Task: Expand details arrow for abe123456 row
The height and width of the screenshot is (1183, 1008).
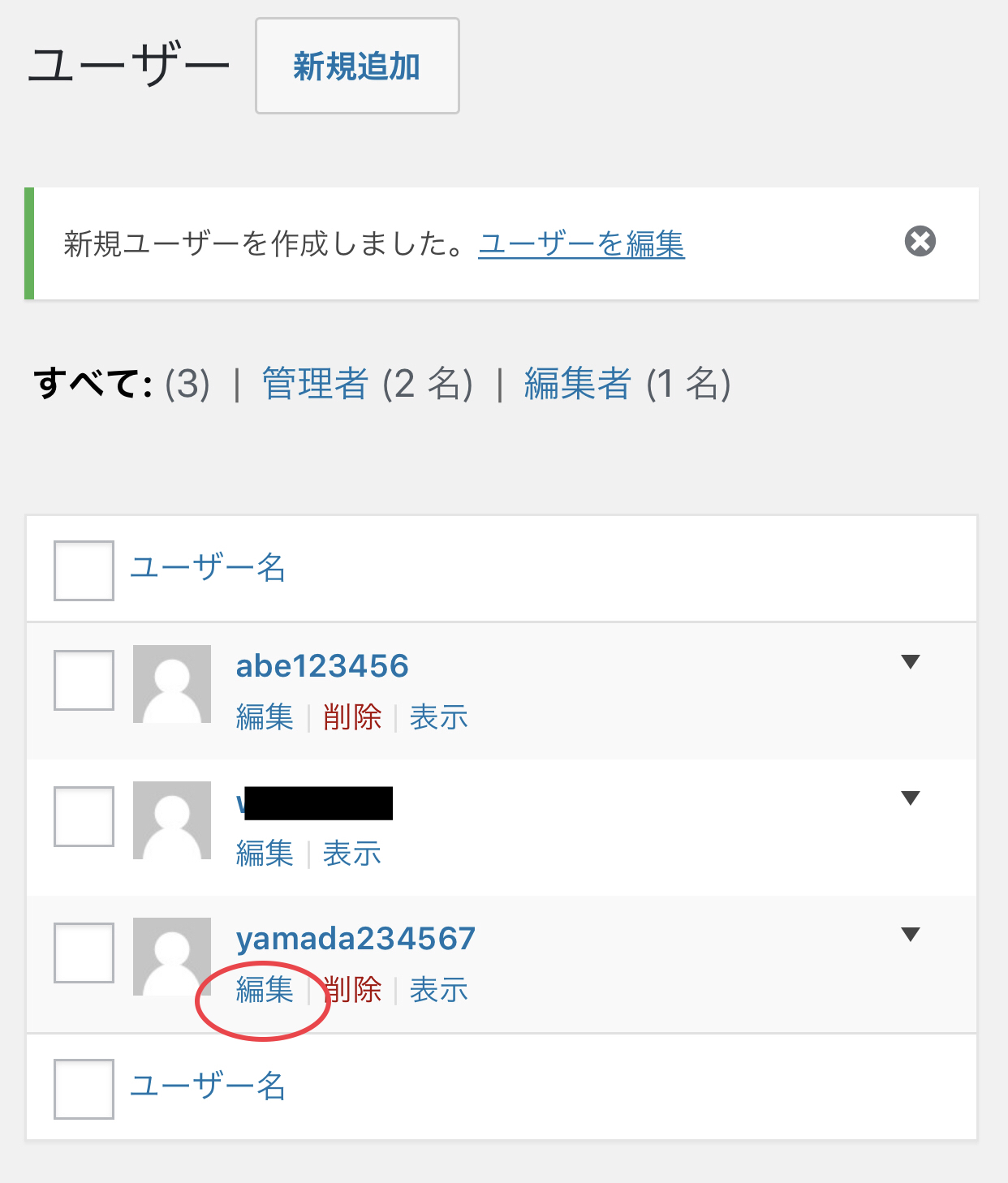Action: click(911, 662)
